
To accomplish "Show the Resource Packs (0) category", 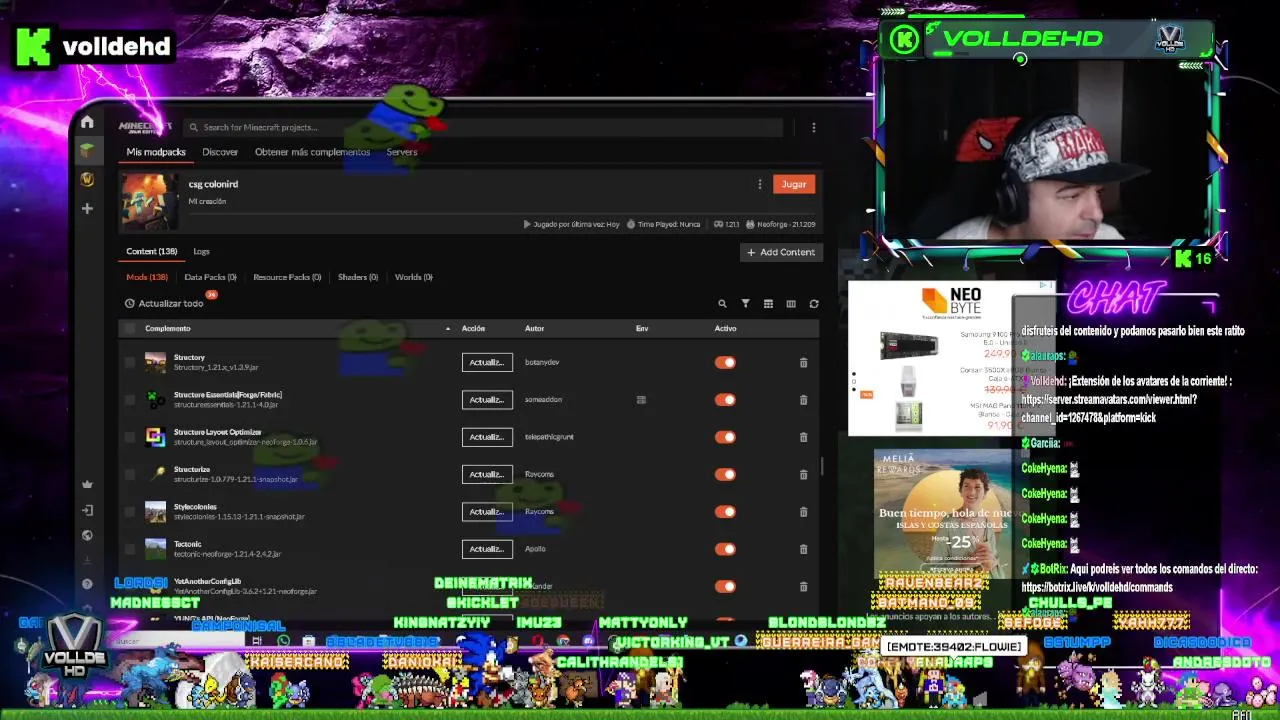I will [x=287, y=277].
